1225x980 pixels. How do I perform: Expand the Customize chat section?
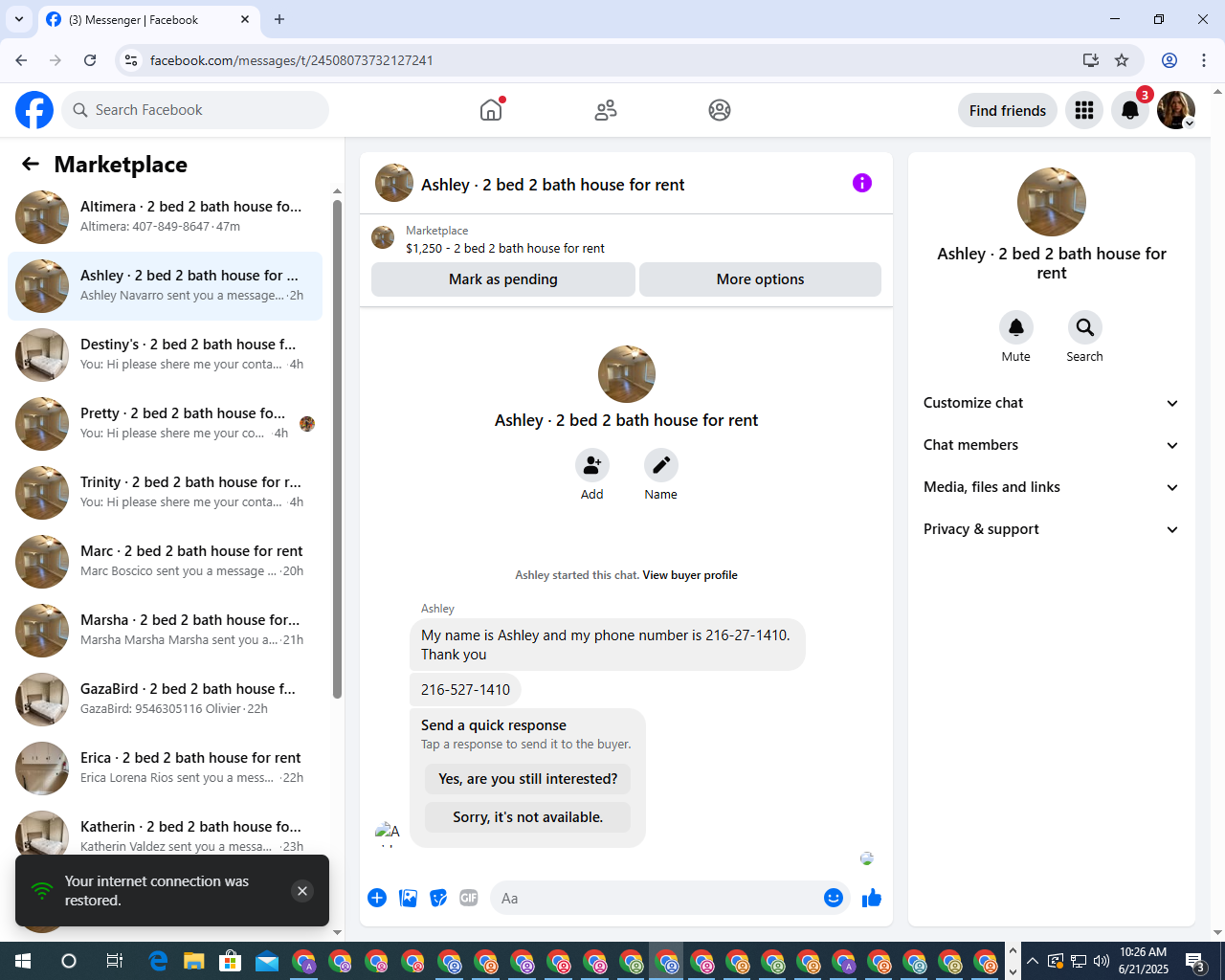click(x=1052, y=403)
